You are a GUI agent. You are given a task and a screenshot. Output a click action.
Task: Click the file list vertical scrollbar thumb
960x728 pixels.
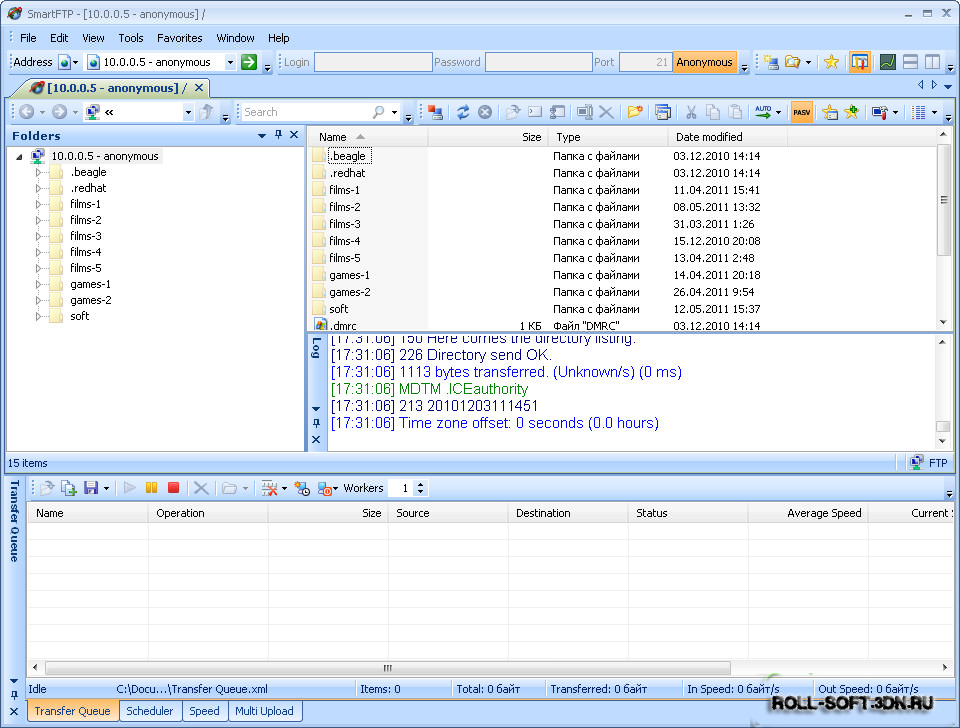click(x=943, y=200)
